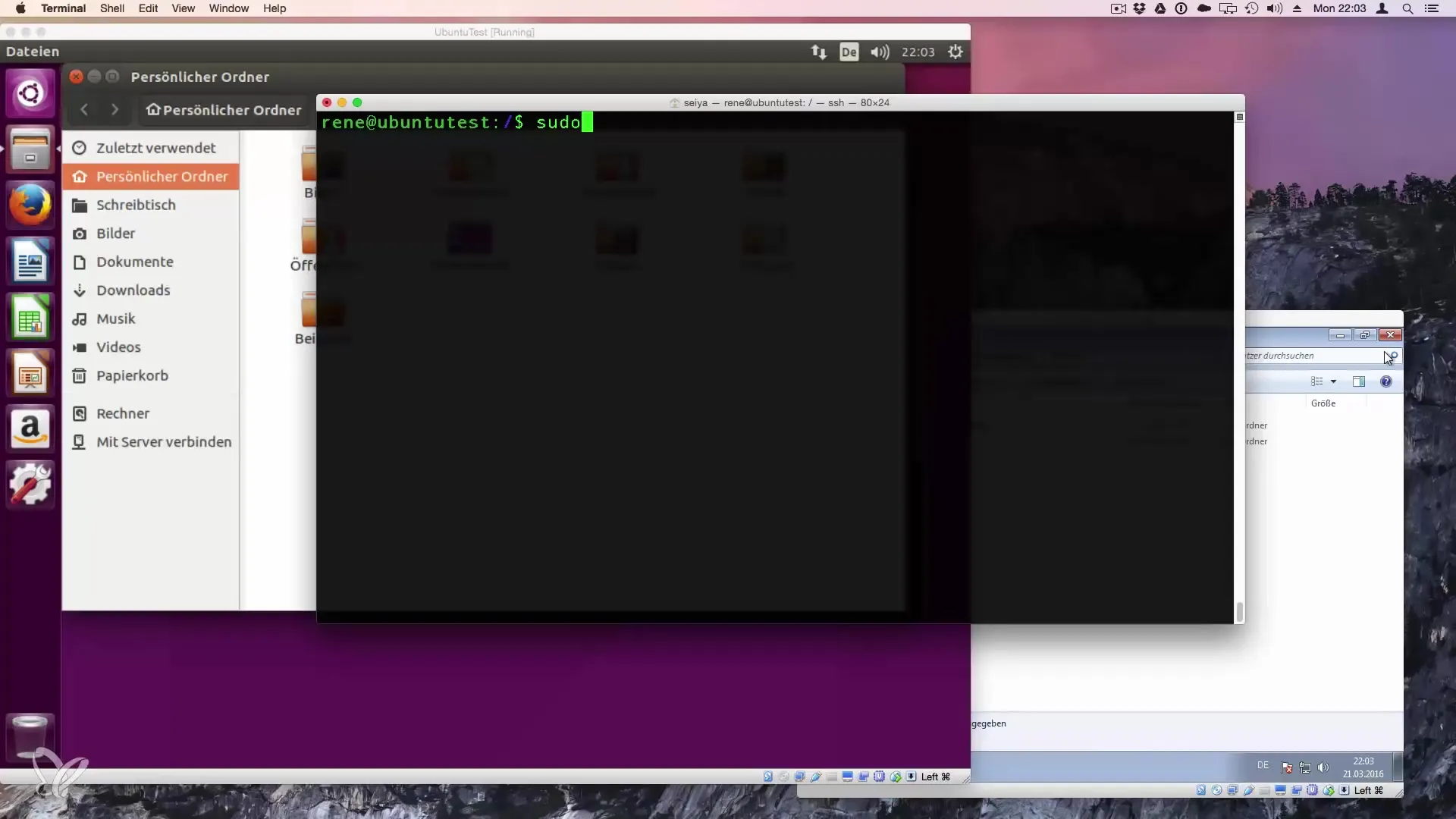Open the displays mirroring menu bar icon
The image size is (1456, 819).
[x=1228, y=8]
